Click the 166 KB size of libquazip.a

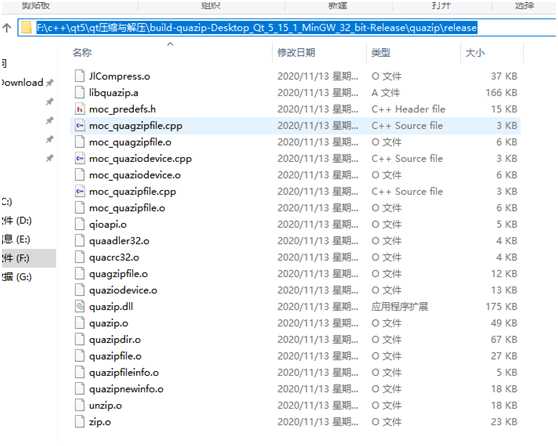click(x=501, y=93)
